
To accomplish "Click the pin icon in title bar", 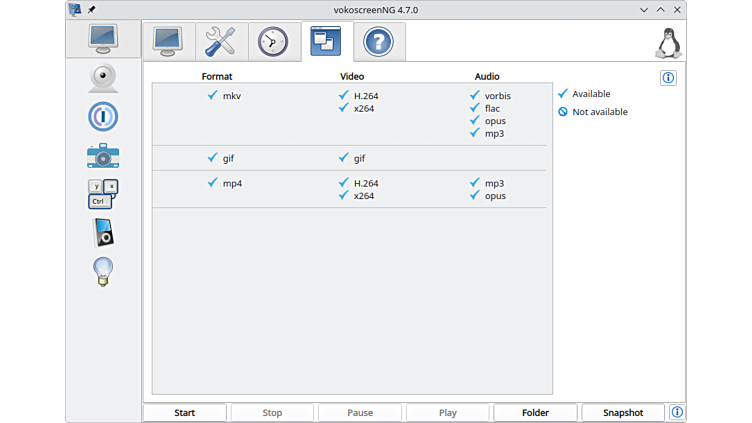I will coord(91,9).
